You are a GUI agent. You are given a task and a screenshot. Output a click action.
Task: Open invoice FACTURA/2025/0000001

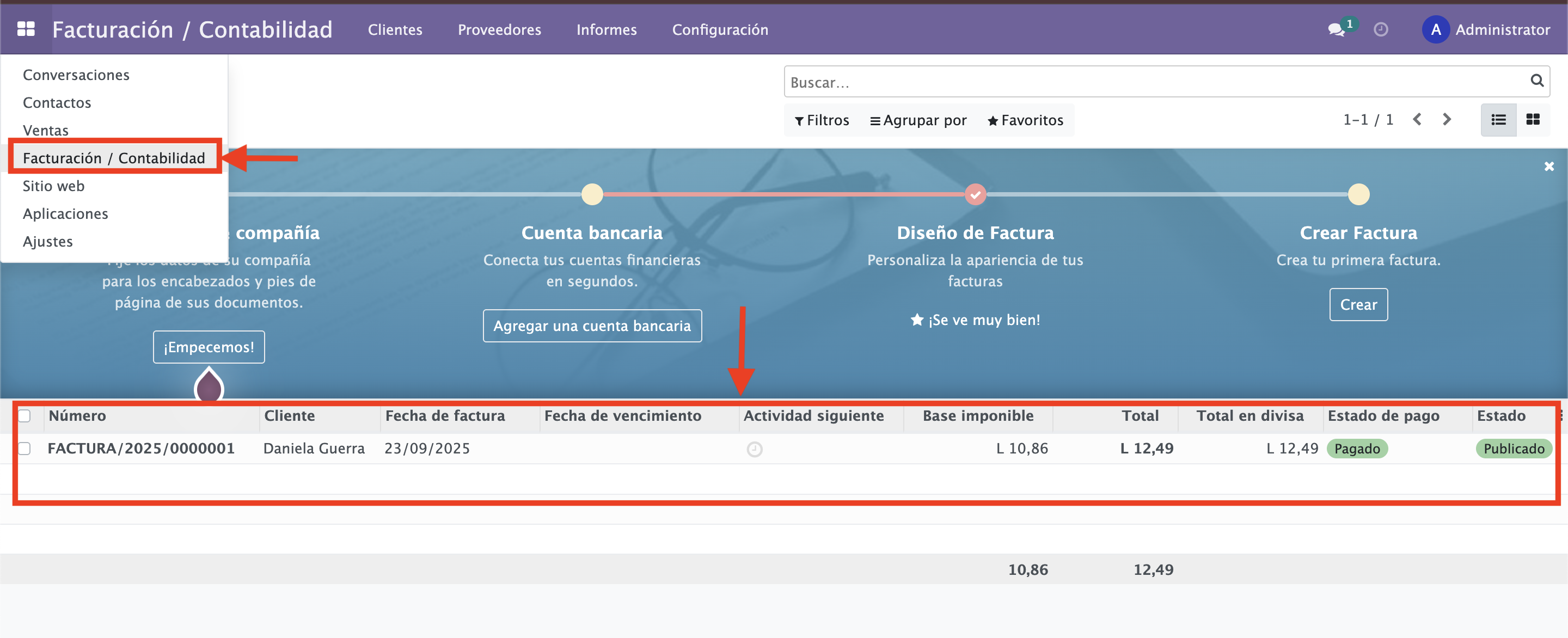pos(141,449)
